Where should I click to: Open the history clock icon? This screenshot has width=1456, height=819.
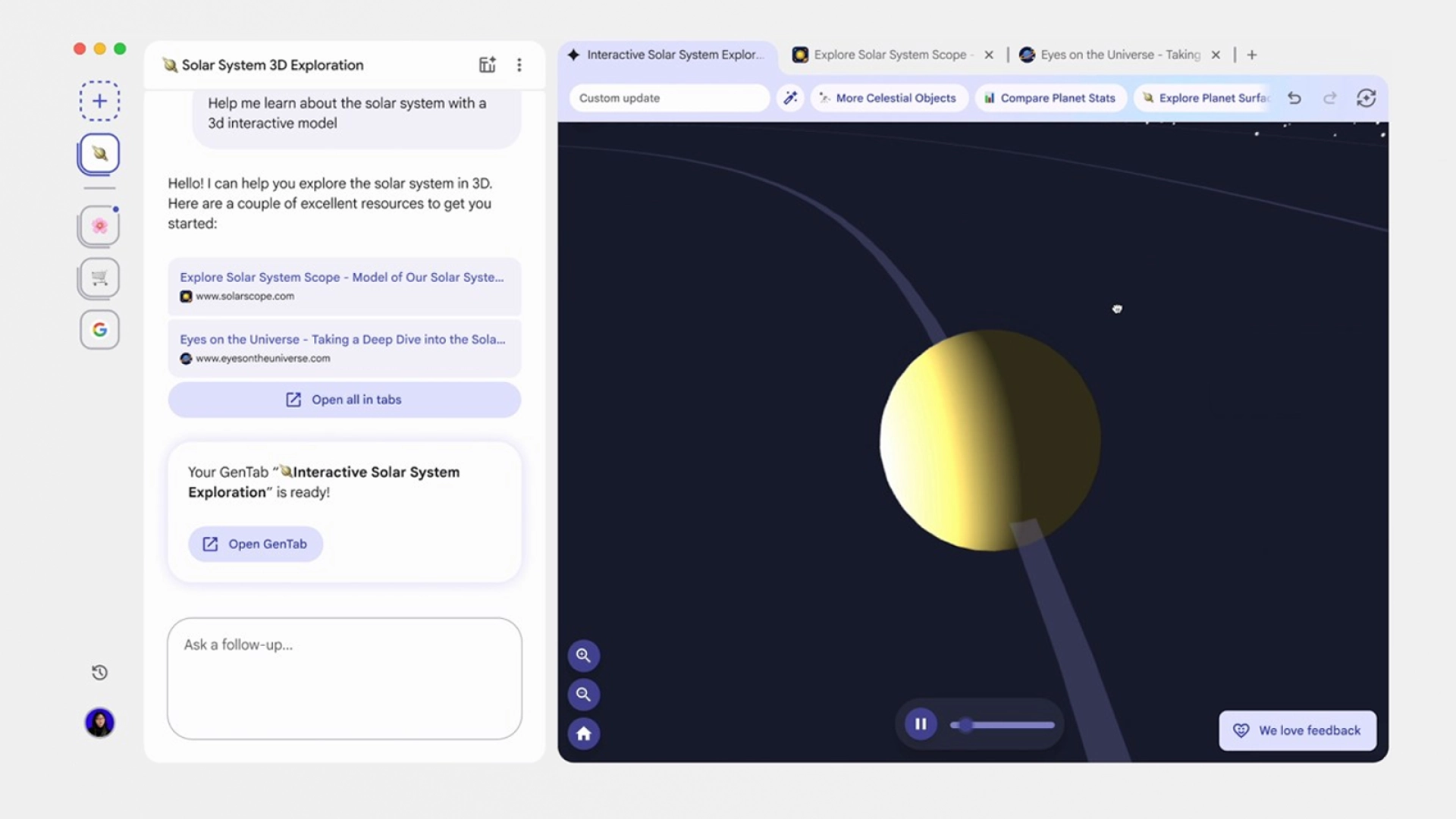click(99, 673)
